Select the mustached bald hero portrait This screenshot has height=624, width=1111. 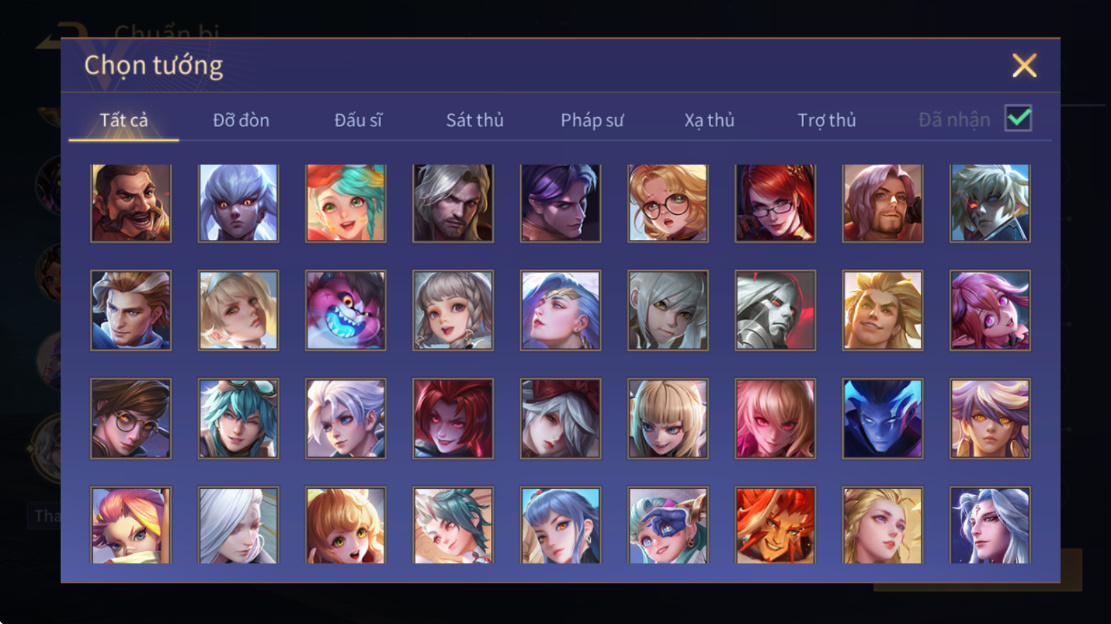[131, 203]
